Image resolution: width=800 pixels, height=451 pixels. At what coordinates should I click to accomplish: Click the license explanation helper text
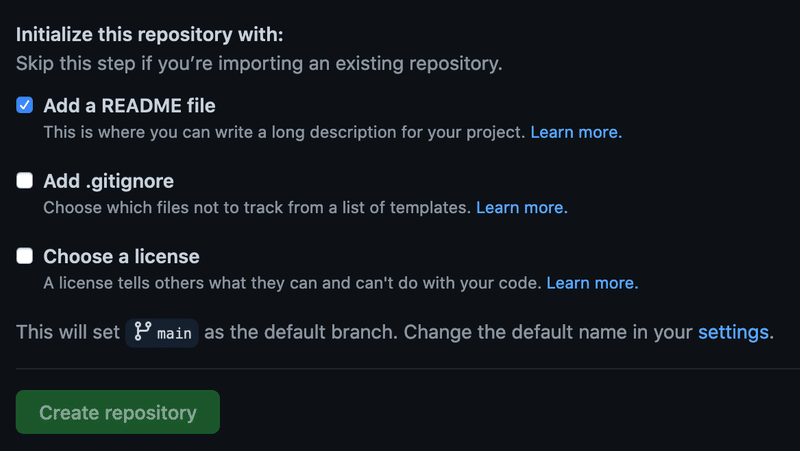[x=292, y=283]
